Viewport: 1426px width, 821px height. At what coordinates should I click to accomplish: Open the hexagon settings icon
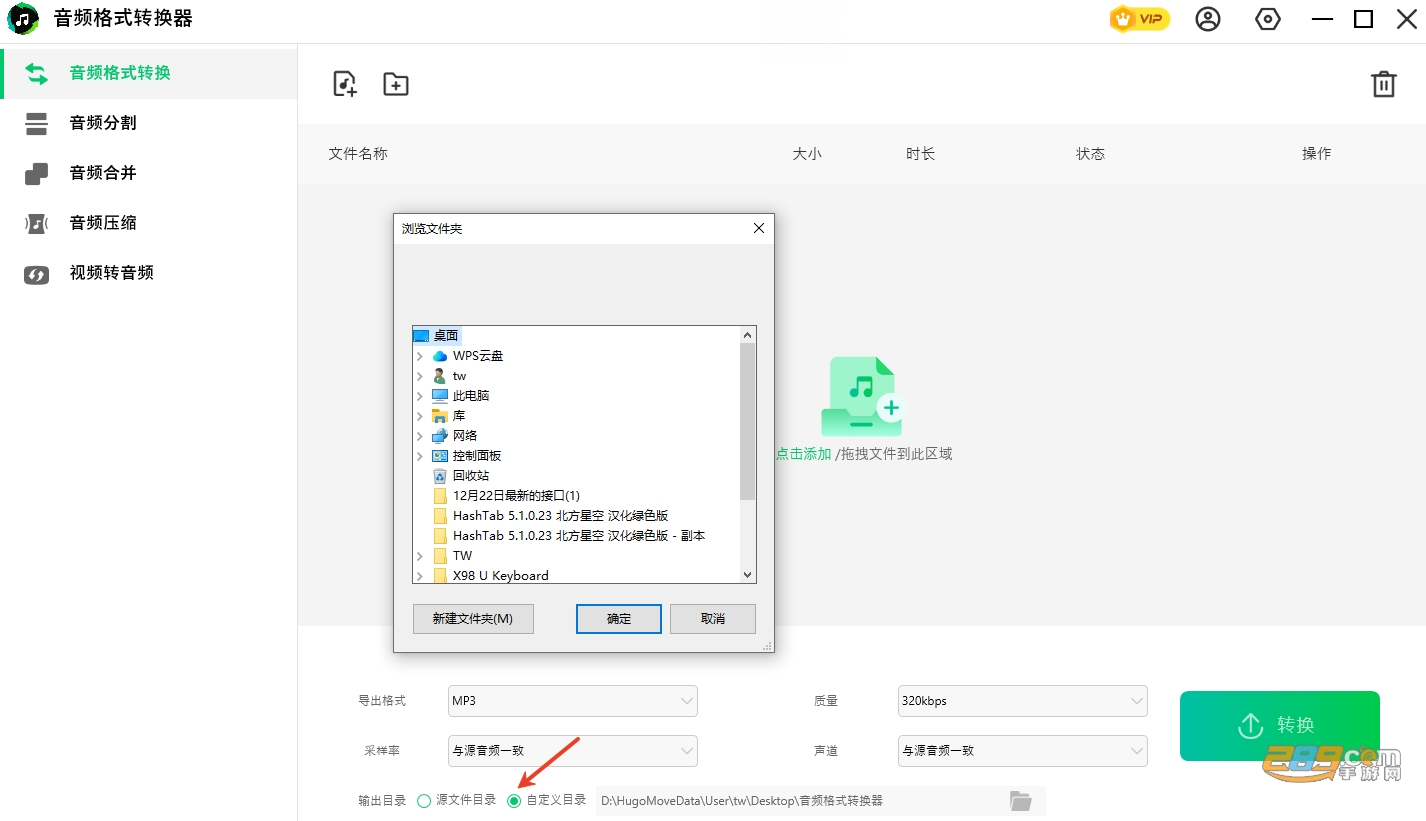point(1268,19)
